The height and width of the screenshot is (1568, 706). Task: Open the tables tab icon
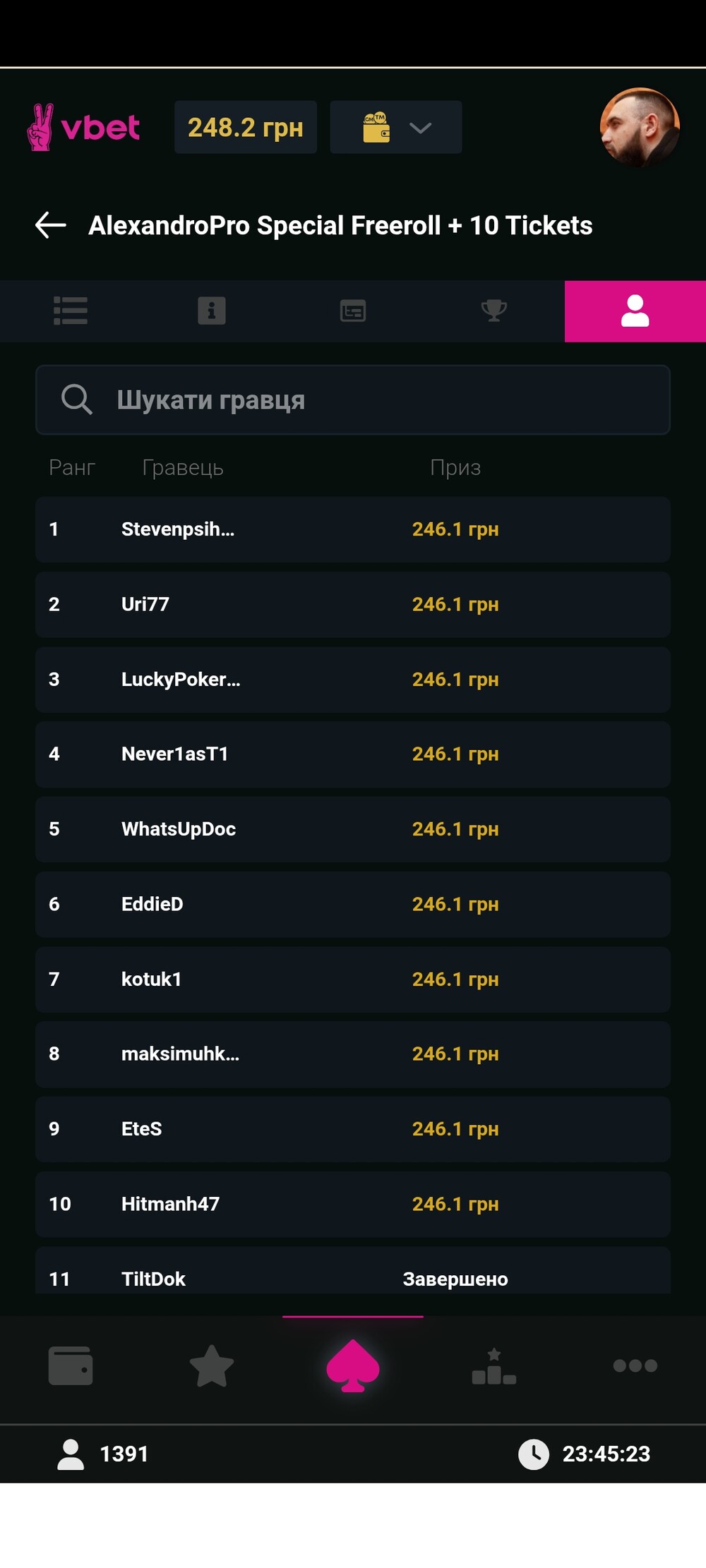353,311
